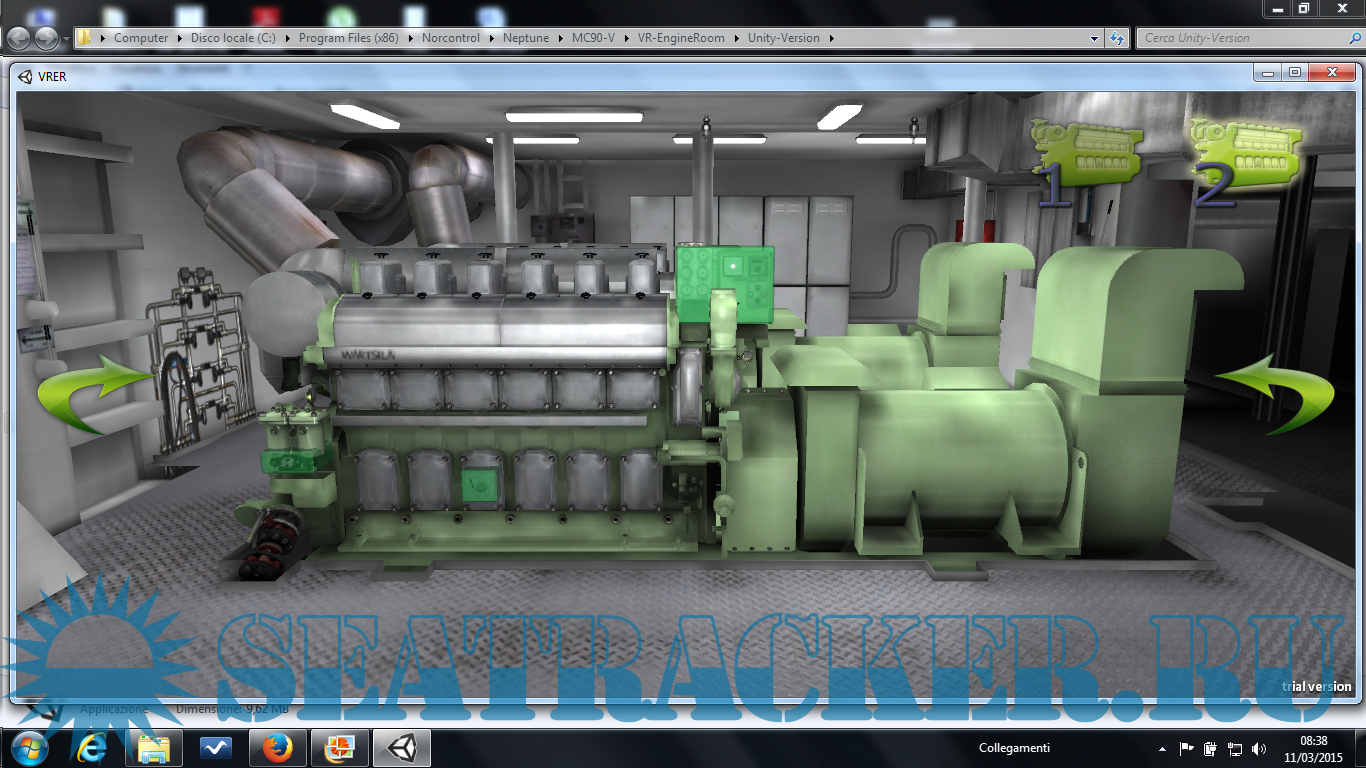Image resolution: width=1366 pixels, height=768 pixels.
Task: Switch to Unity app in taskbar
Action: pyautogui.click(x=401, y=748)
